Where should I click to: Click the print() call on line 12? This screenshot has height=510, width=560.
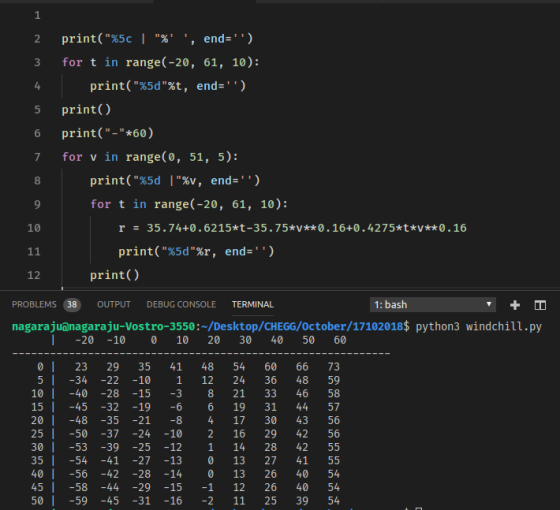(x=114, y=275)
